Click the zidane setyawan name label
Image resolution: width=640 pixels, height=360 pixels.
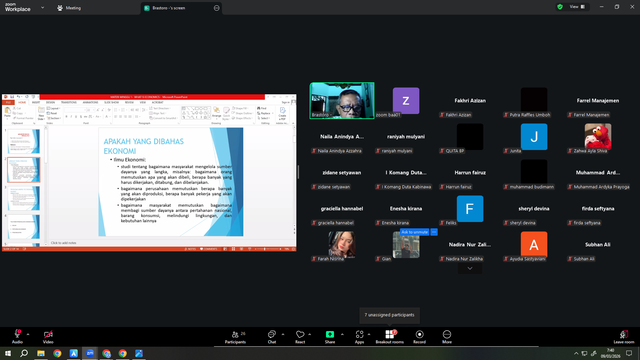pos(331,187)
